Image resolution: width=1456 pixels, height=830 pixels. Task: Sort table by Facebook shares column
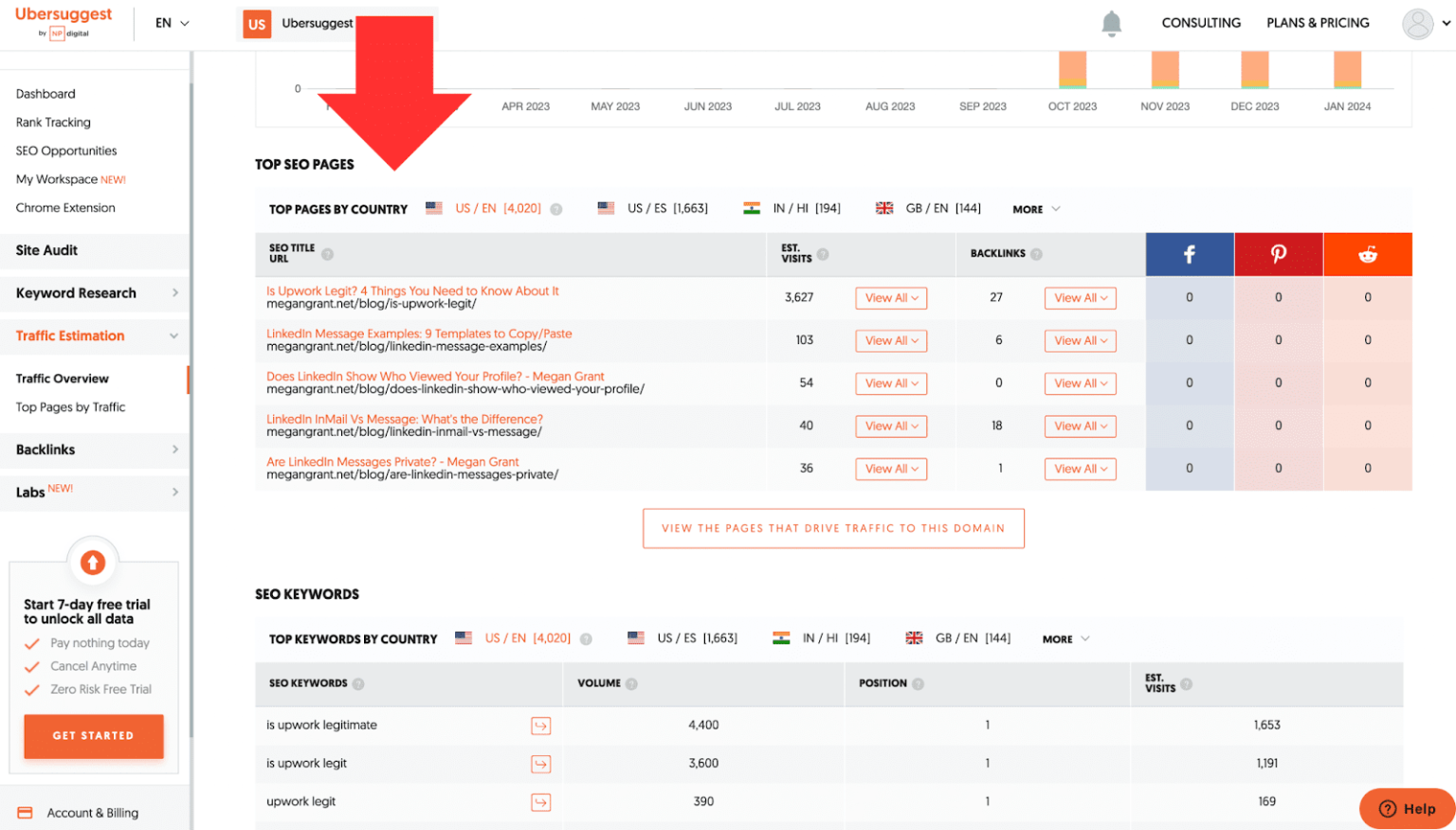tap(1189, 254)
